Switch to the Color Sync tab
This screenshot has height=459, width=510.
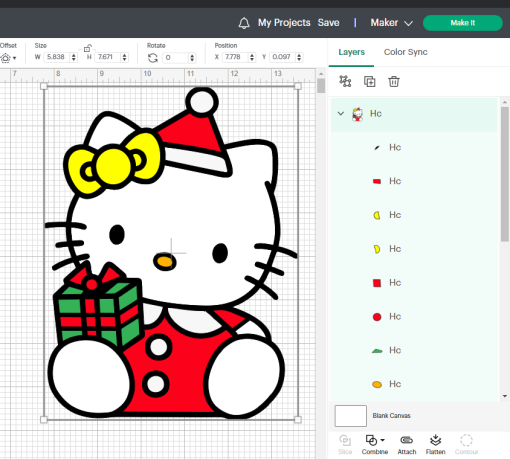(405, 52)
